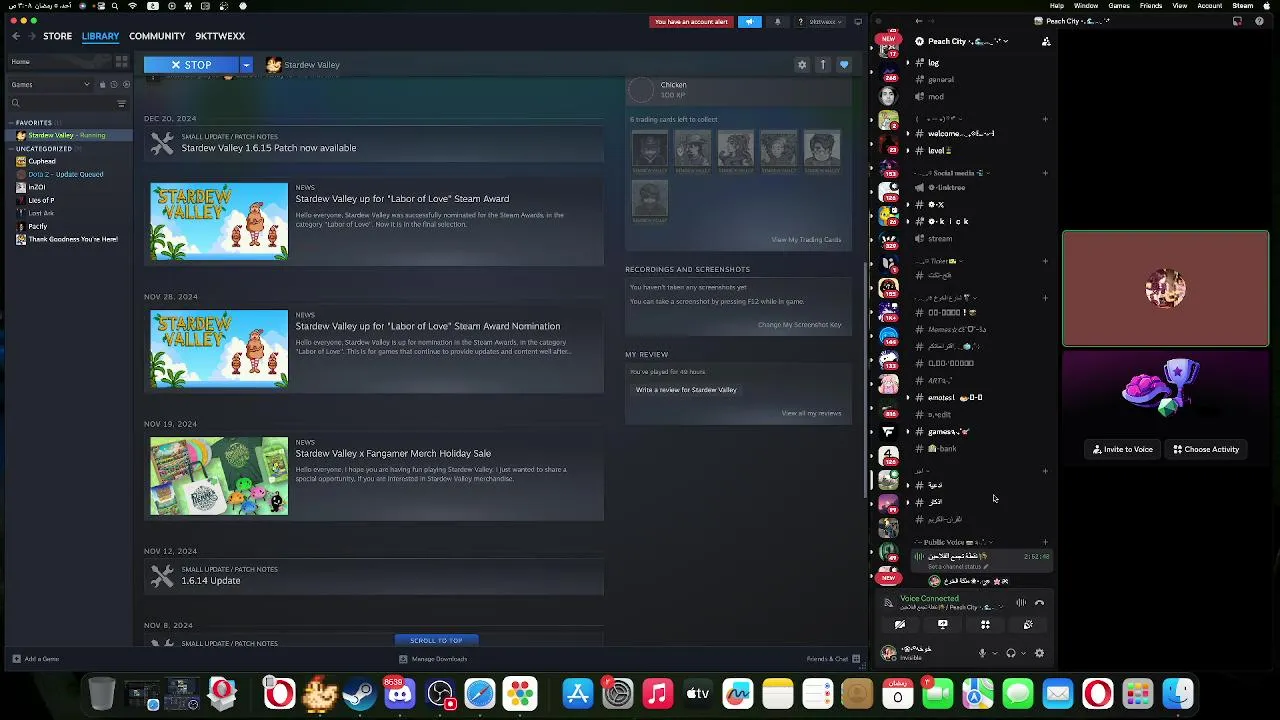Open Steam announcements megaphone button
The height and width of the screenshot is (720, 1280).
pos(749,21)
